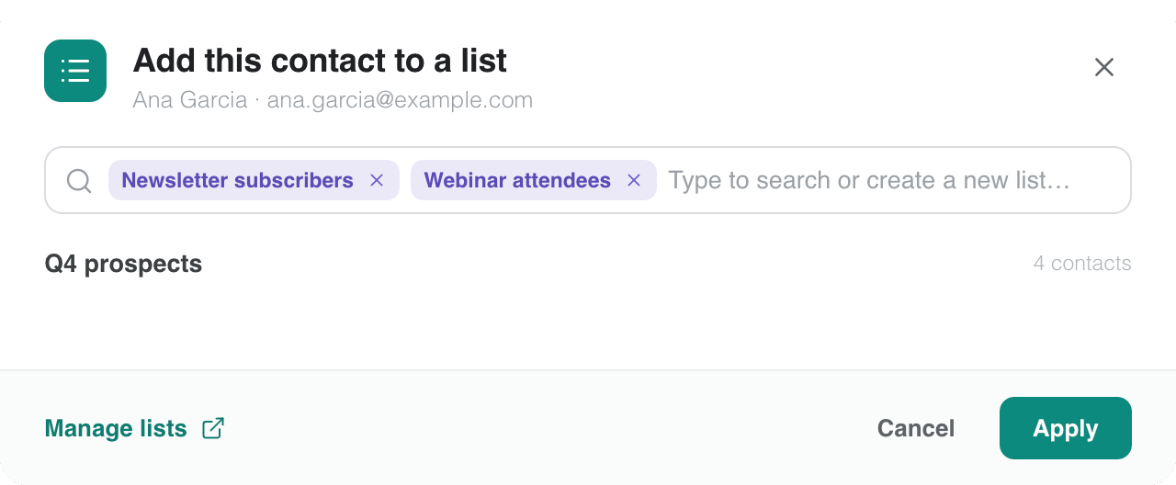Click the Ana Garcia contact name
Viewport: 1176px width, 485px height.
190,100
